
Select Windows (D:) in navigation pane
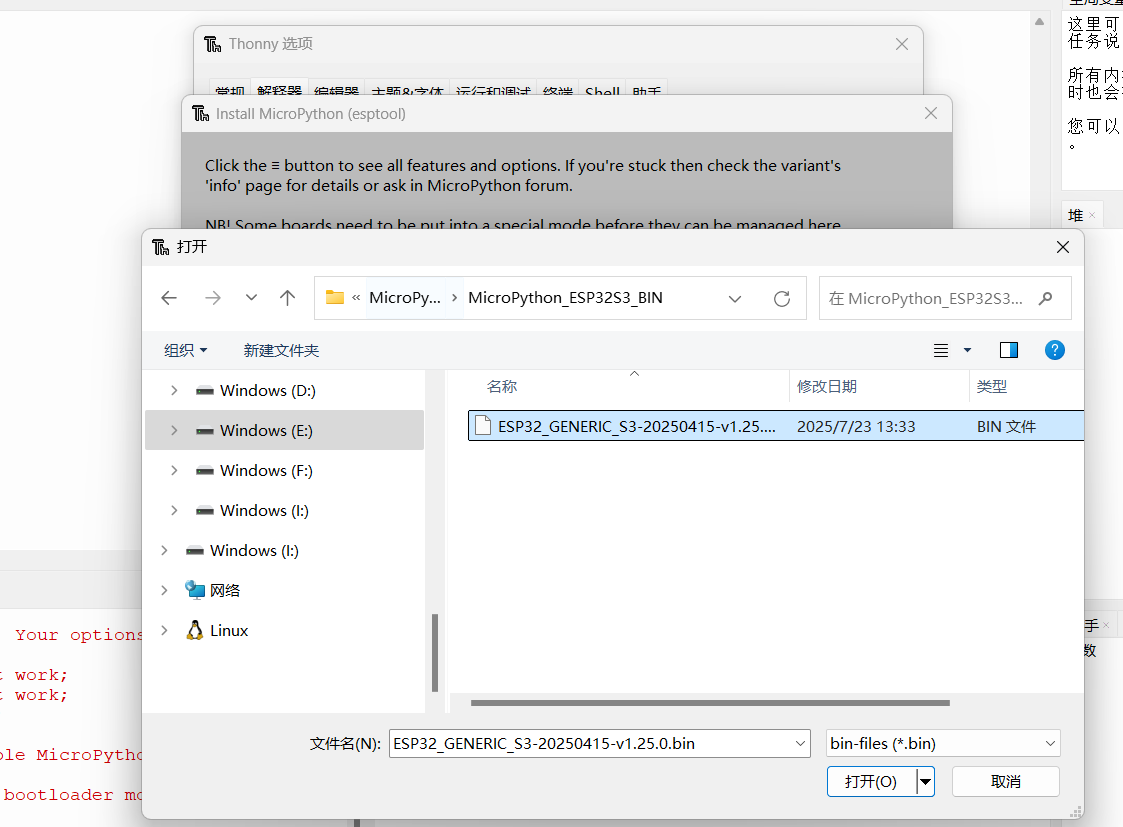267,390
